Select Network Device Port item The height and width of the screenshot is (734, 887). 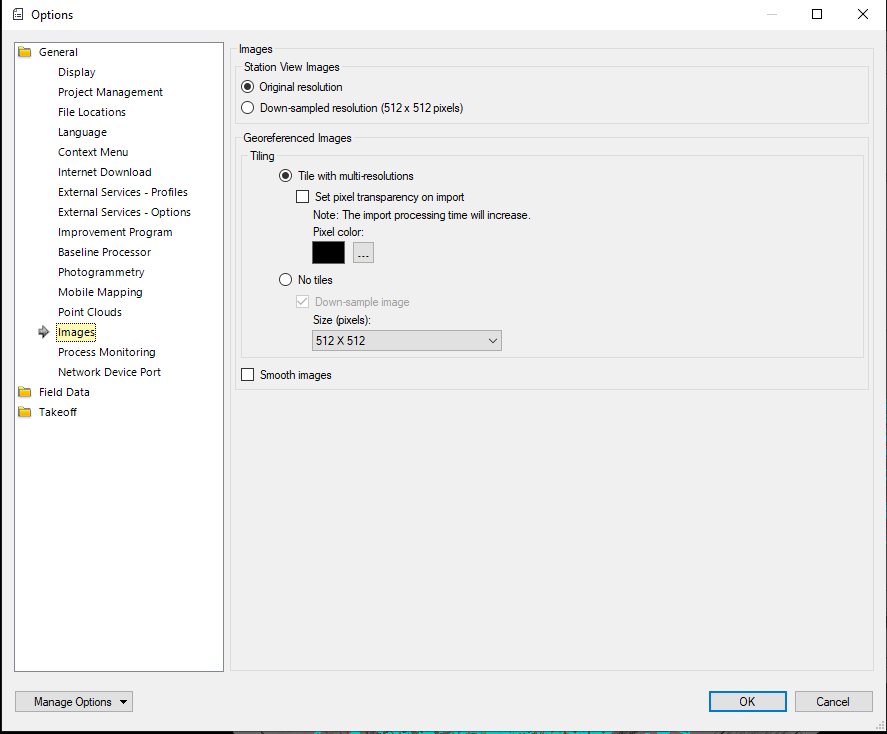click(109, 372)
